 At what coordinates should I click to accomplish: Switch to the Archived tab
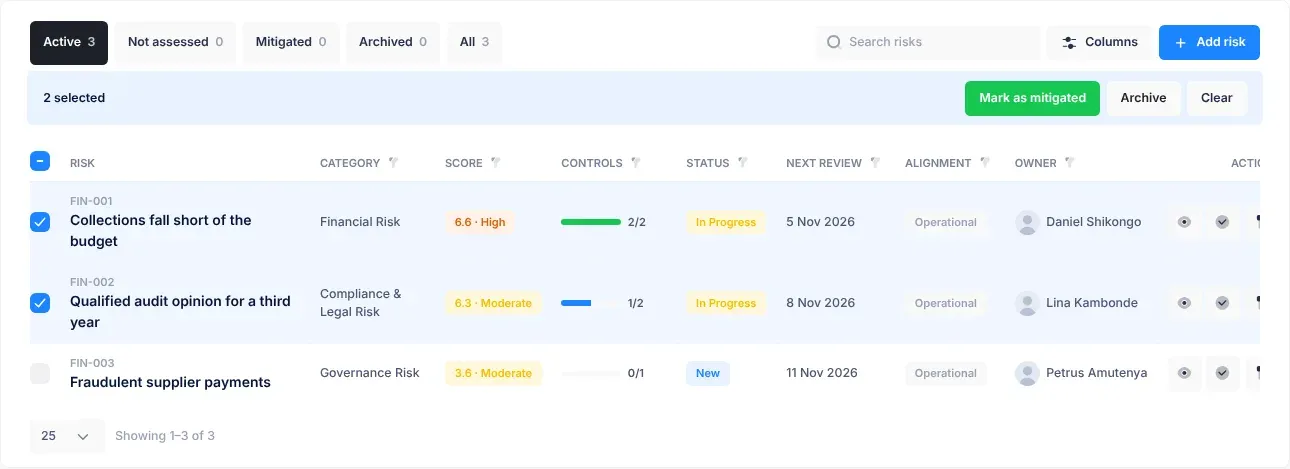coord(393,42)
